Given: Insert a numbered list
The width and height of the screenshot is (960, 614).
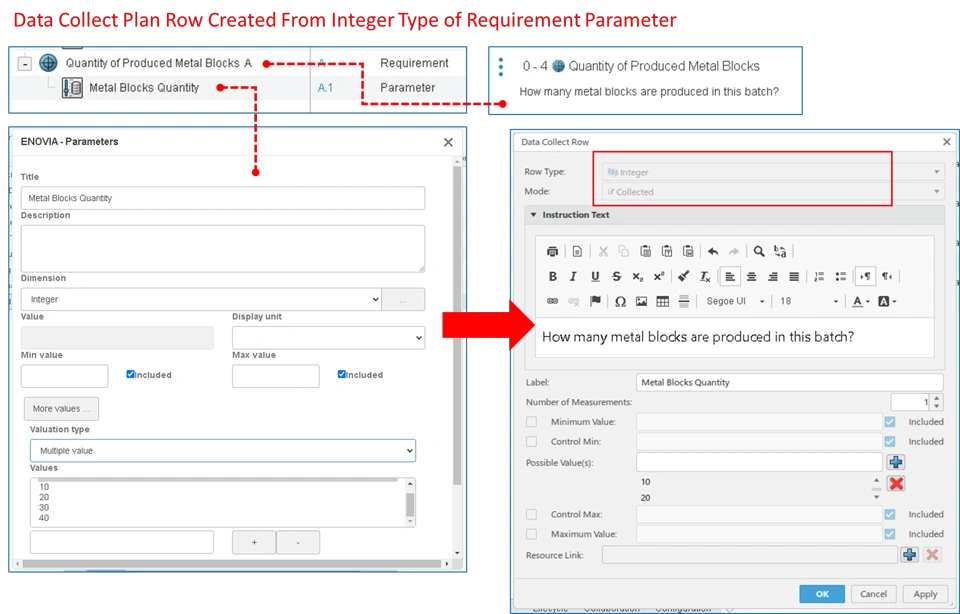Looking at the screenshot, I should (x=819, y=277).
